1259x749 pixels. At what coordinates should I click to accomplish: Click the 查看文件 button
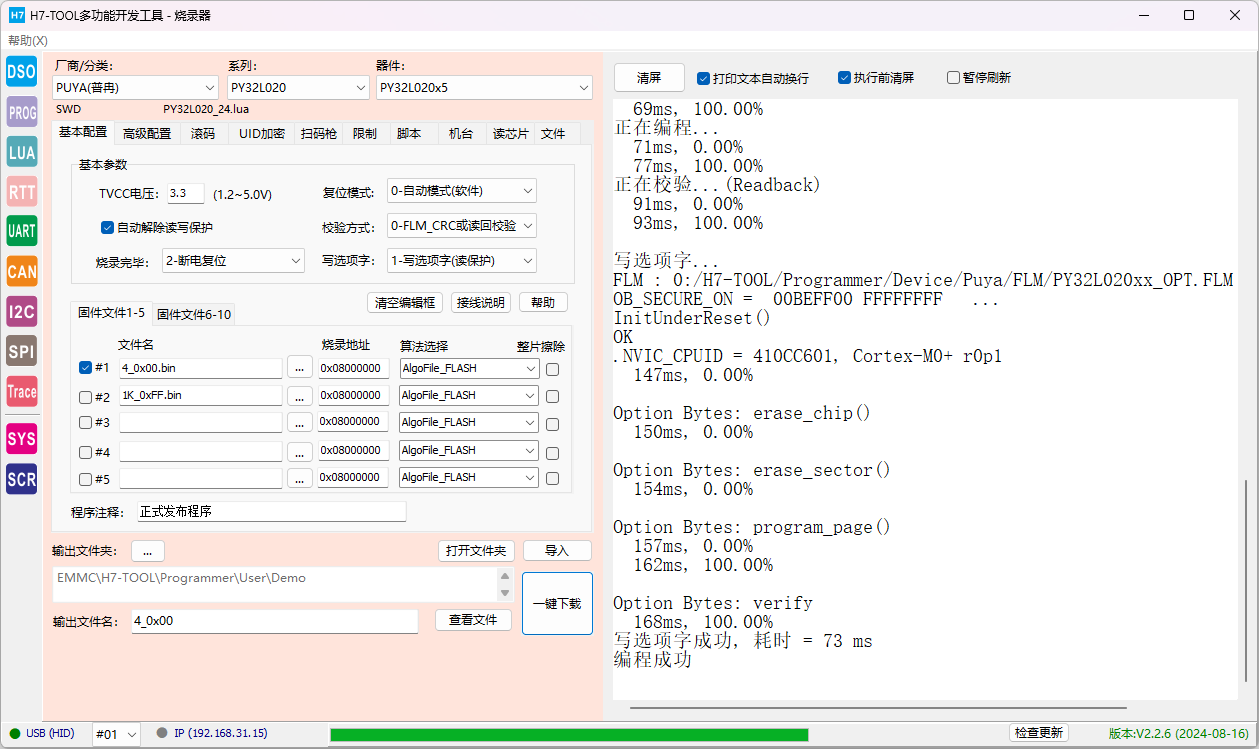[473, 620]
